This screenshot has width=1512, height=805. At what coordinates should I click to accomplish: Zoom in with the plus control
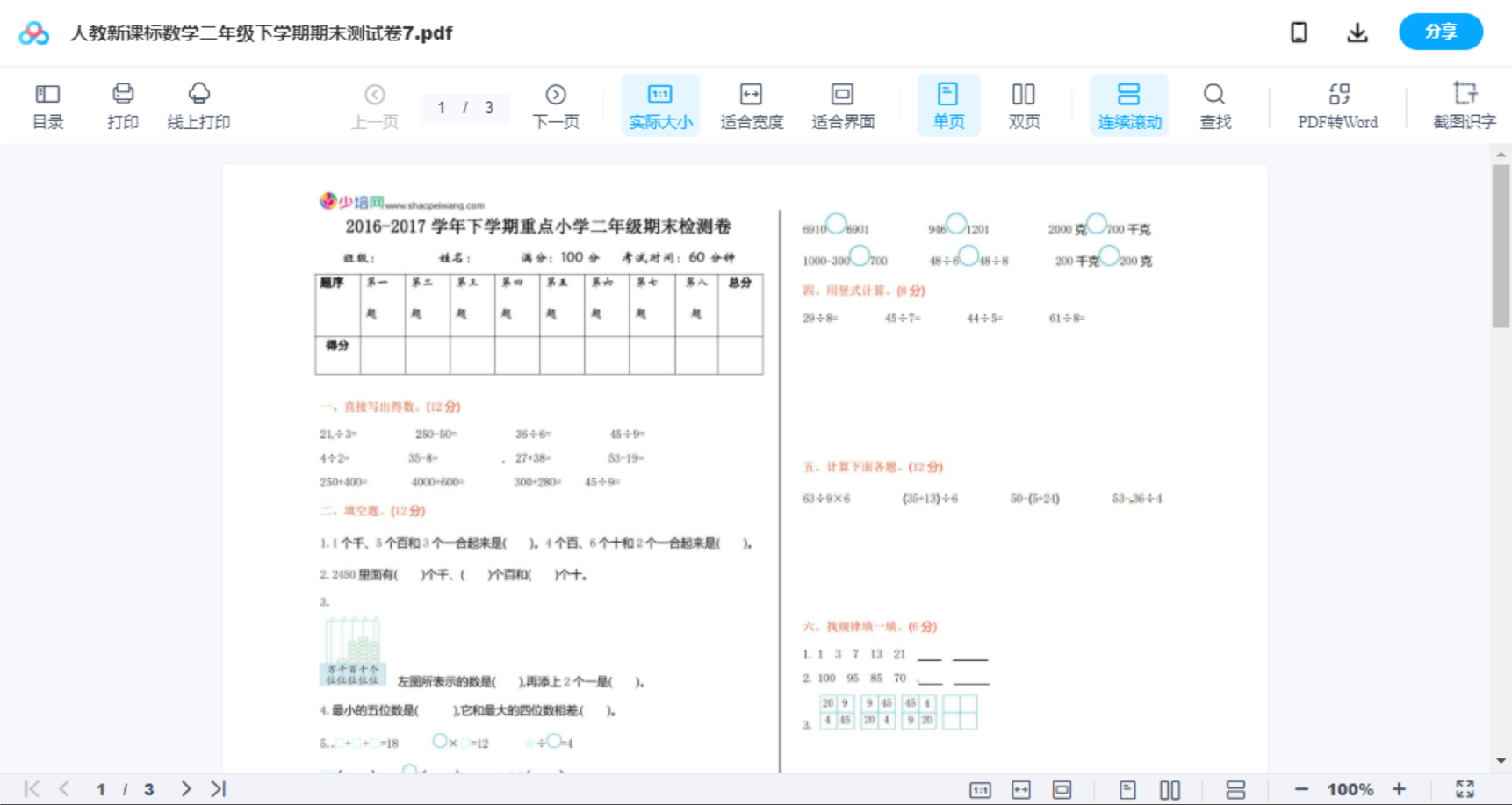1400,788
